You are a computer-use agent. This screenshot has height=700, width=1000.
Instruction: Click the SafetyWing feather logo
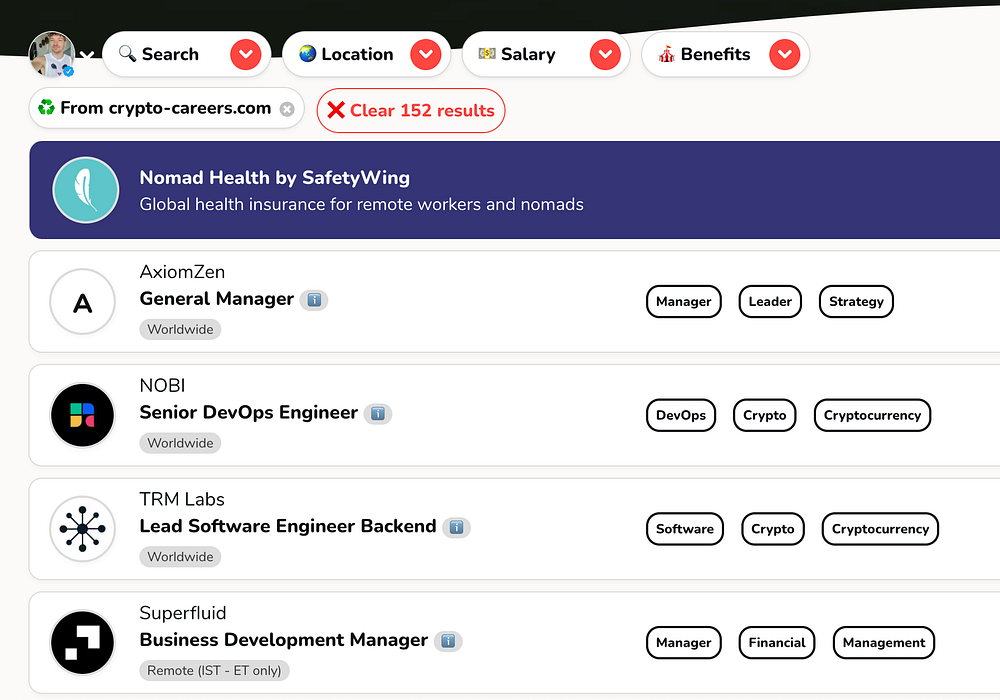(x=85, y=190)
